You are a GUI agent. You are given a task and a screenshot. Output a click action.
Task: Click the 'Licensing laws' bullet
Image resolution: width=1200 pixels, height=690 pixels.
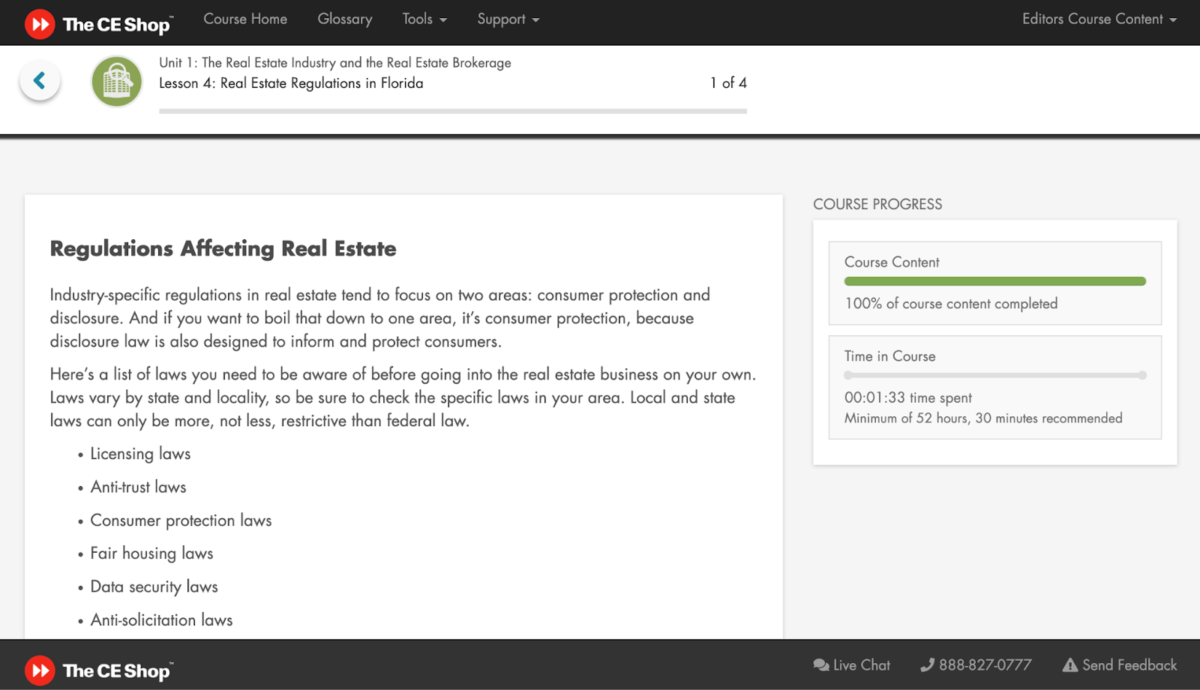[x=140, y=454]
